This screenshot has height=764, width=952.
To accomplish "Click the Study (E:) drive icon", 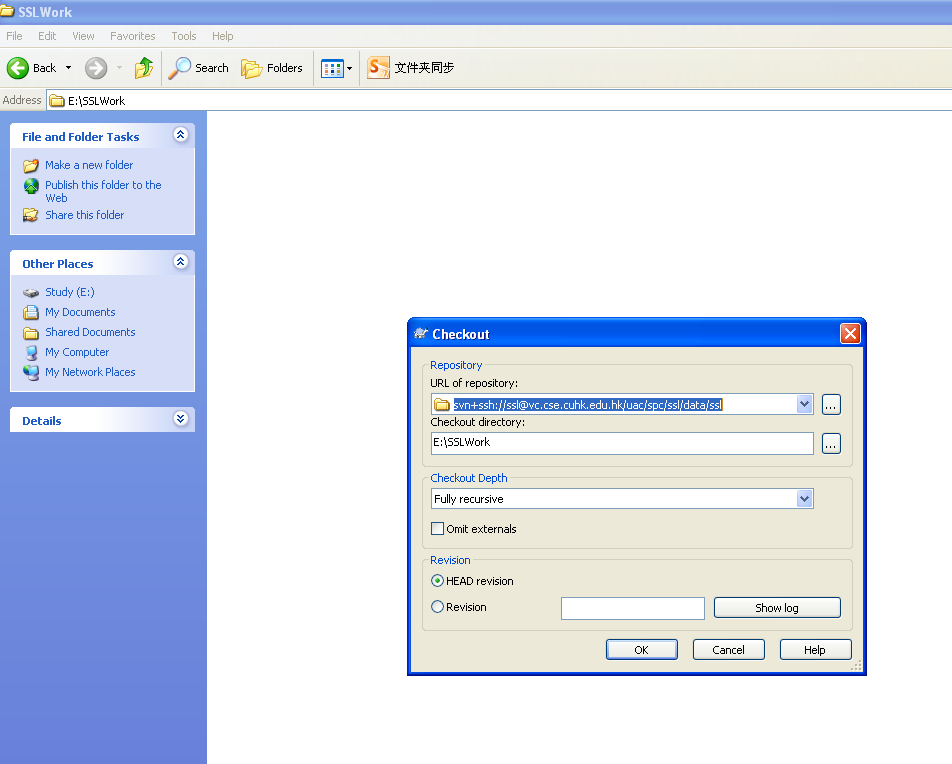I will pyautogui.click(x=31, y=293).
